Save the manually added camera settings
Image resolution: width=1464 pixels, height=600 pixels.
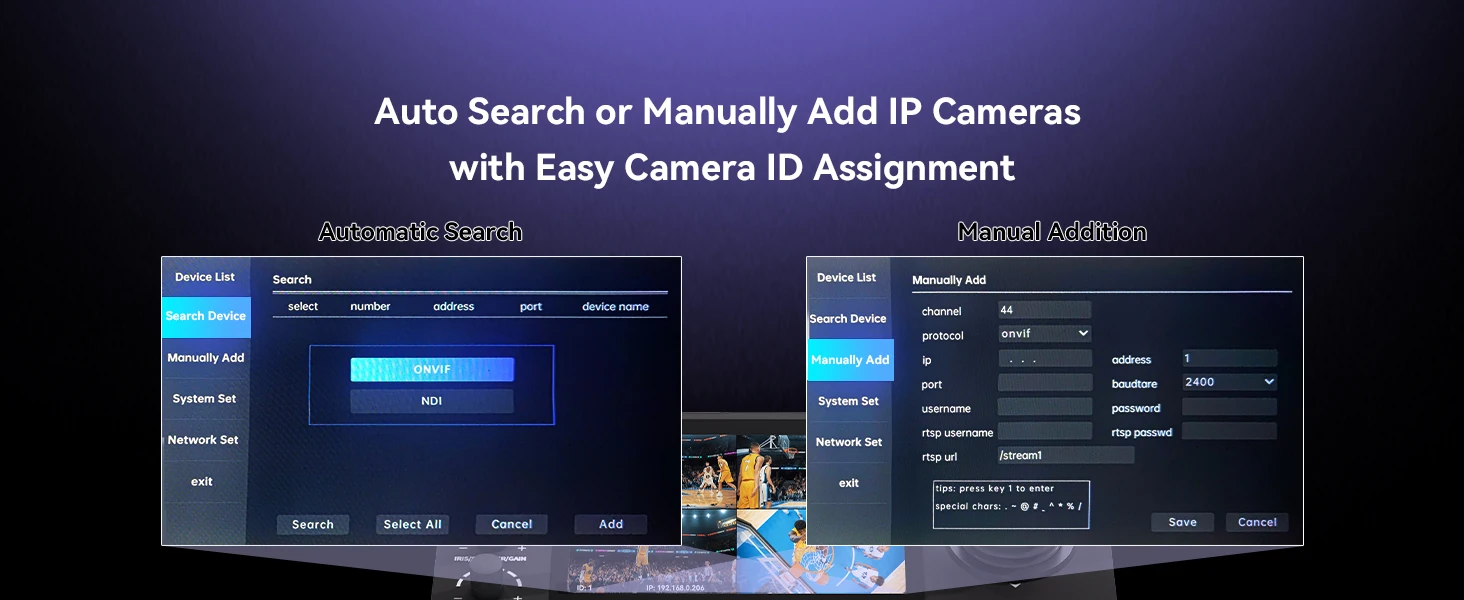[1182, 522]
